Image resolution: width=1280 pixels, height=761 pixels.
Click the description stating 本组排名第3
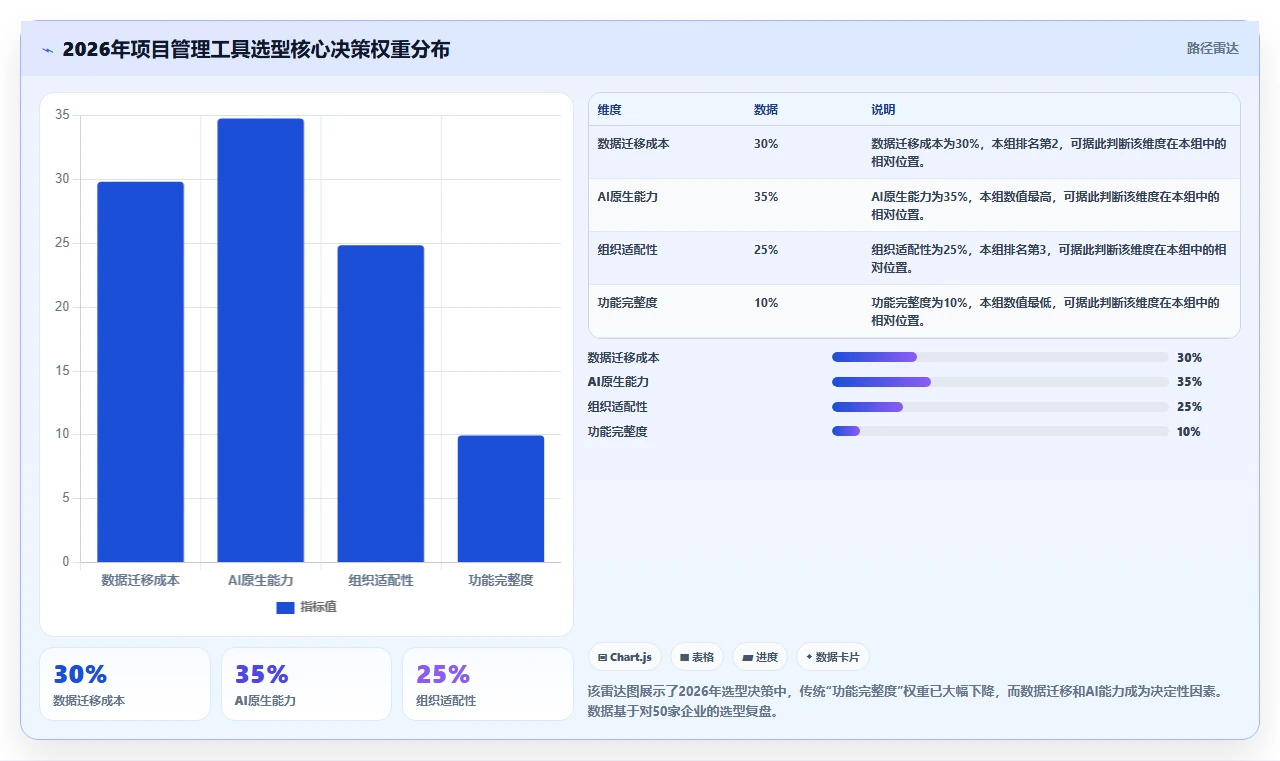point(1048,258)
